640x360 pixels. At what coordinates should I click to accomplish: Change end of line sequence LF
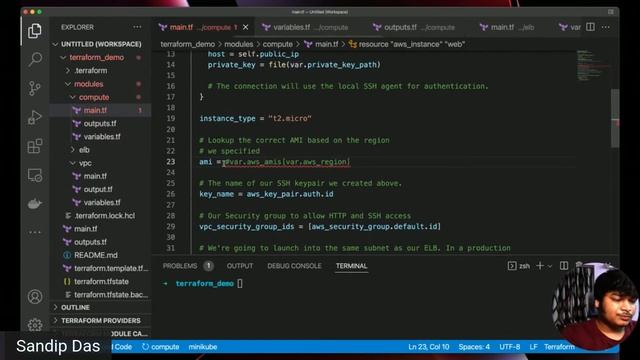click(x=533, y=347)
